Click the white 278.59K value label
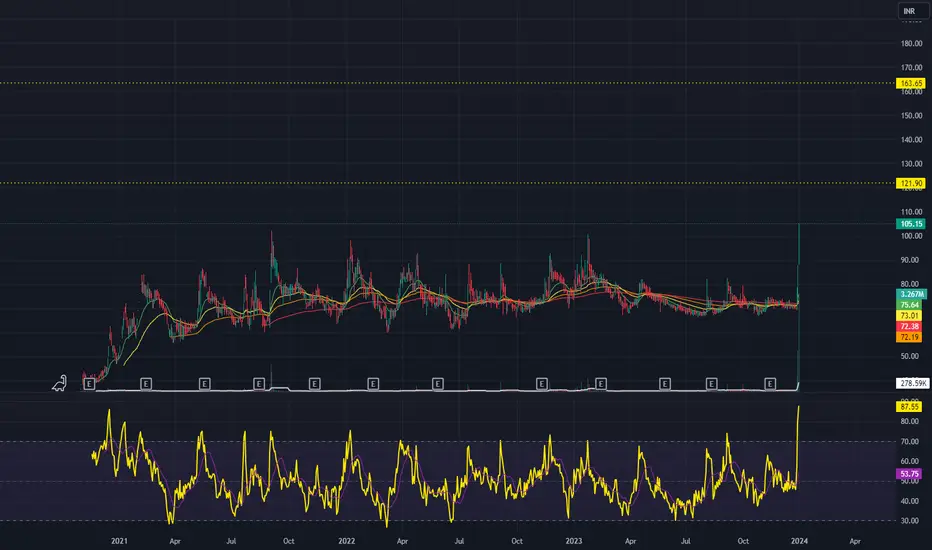 tap(912, 384)
